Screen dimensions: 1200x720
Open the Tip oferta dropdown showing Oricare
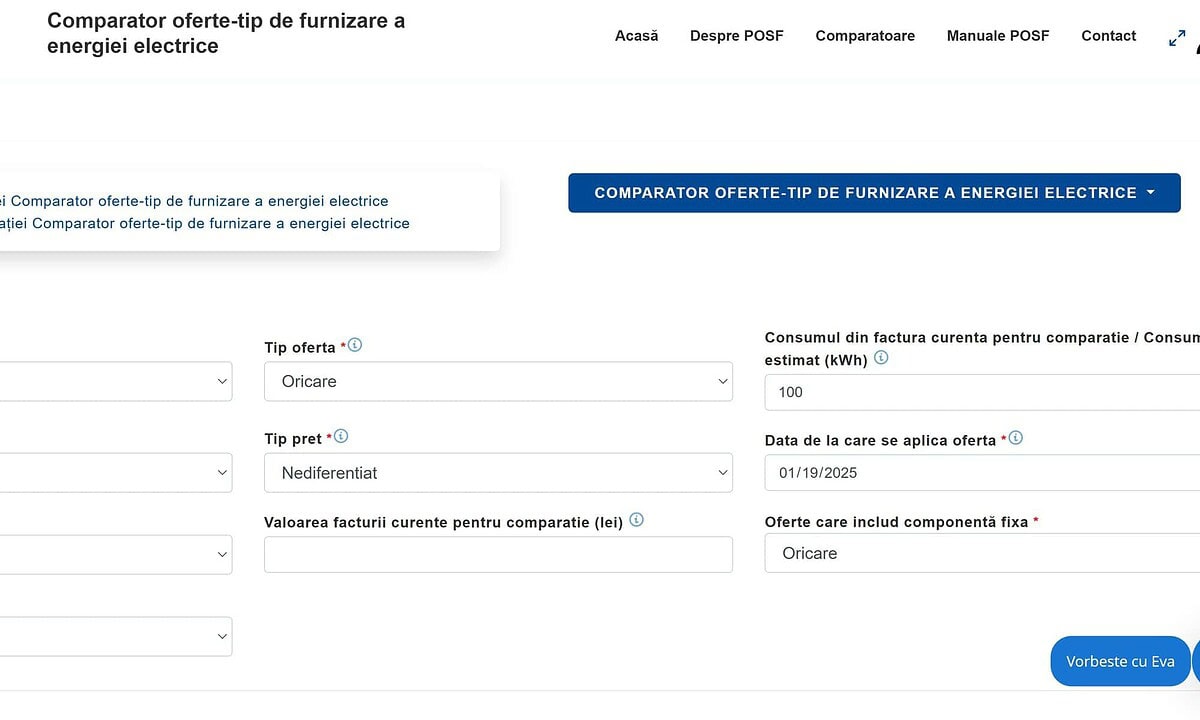coord(498,381)
